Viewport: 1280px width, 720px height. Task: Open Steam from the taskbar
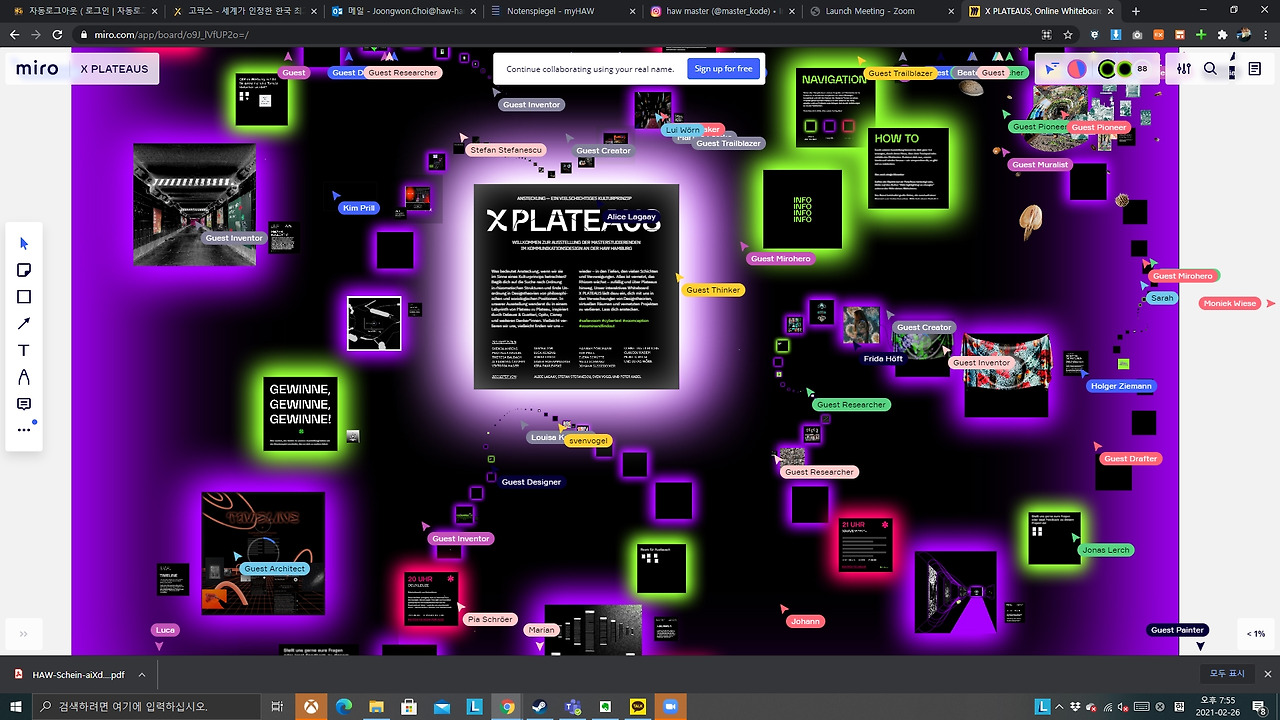click(x=540, y=706)
